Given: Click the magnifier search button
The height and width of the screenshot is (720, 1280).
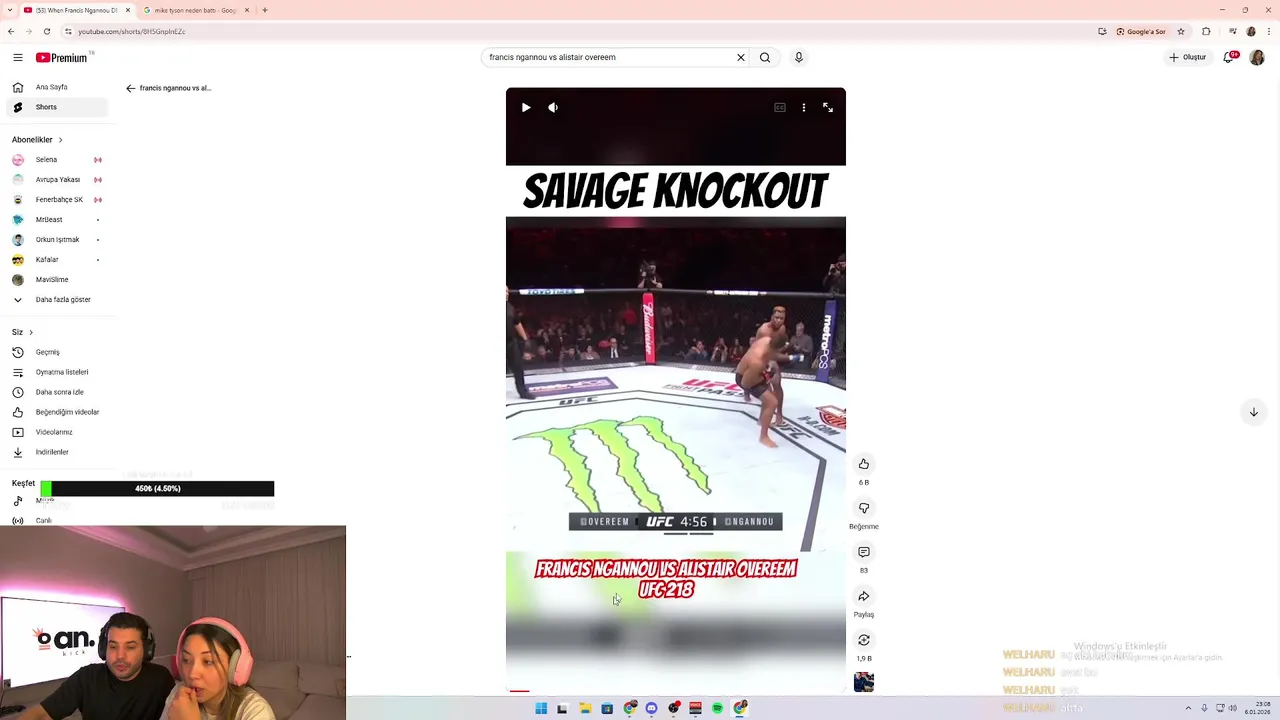Looking at the screenshot, I should pyautogui.click(x=765, y=57).
